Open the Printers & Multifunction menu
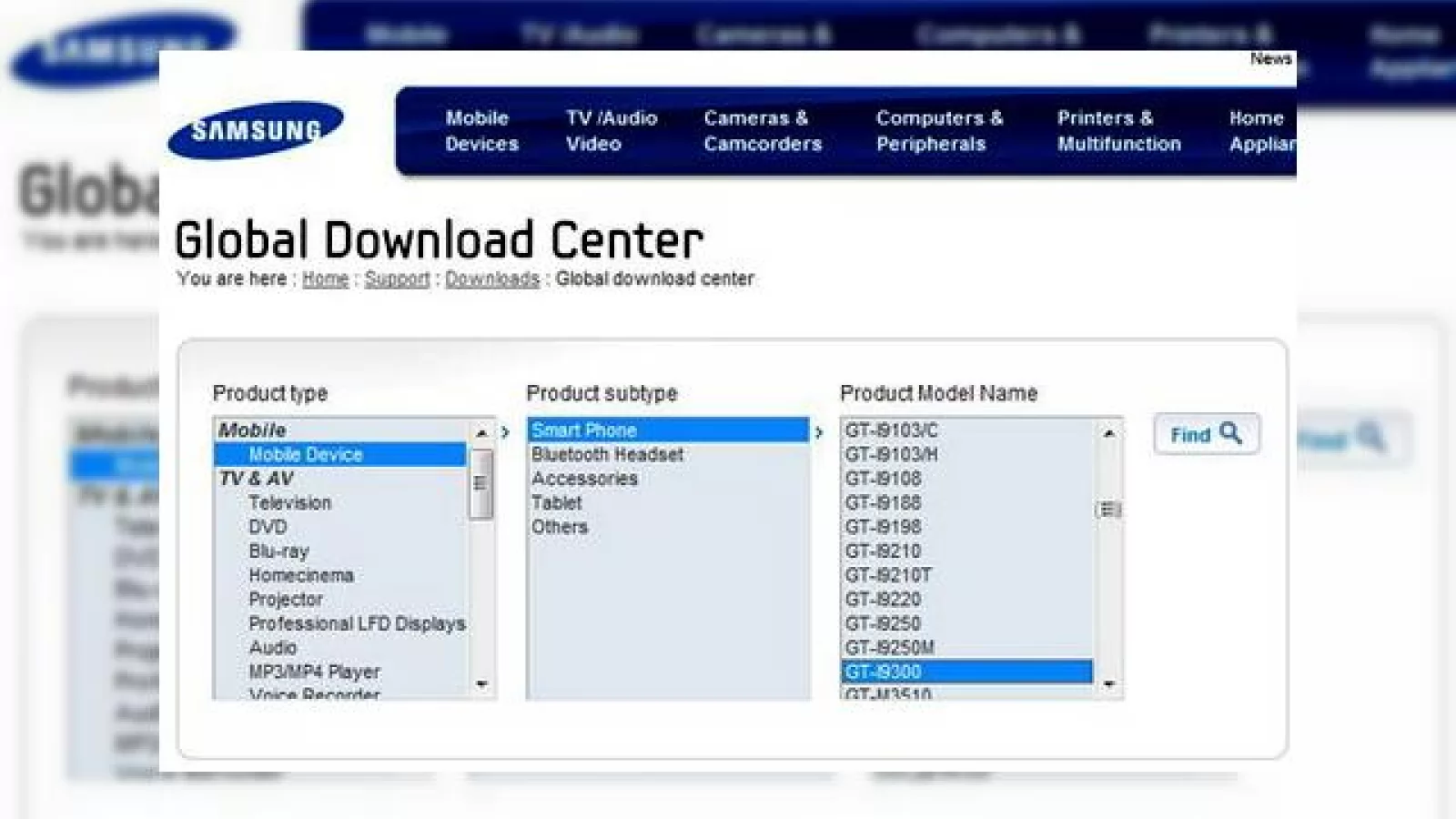This screenshot has width=1456, height=819. click(x=1118, y=130)
